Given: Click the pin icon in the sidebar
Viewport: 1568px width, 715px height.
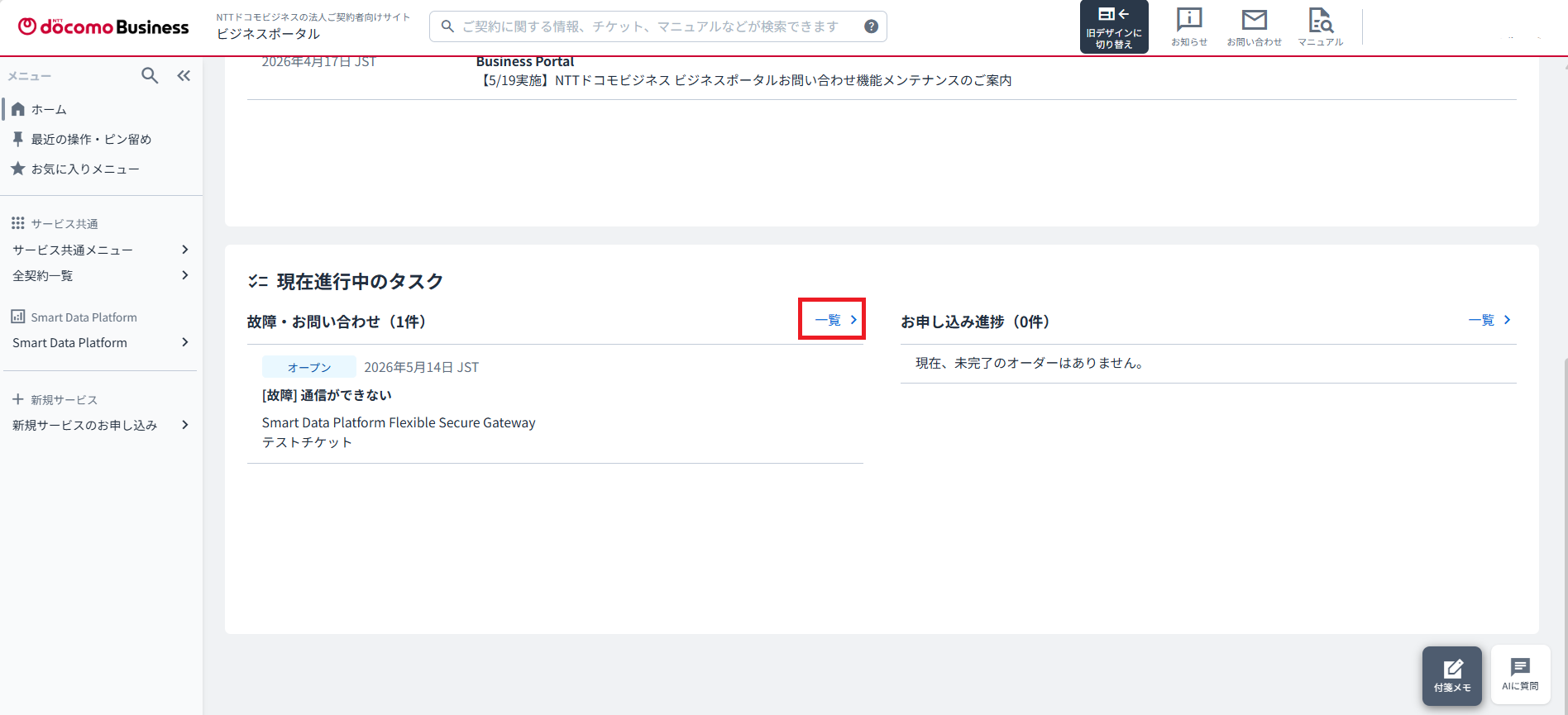Looking at the screenshot, I should [17, 139].
